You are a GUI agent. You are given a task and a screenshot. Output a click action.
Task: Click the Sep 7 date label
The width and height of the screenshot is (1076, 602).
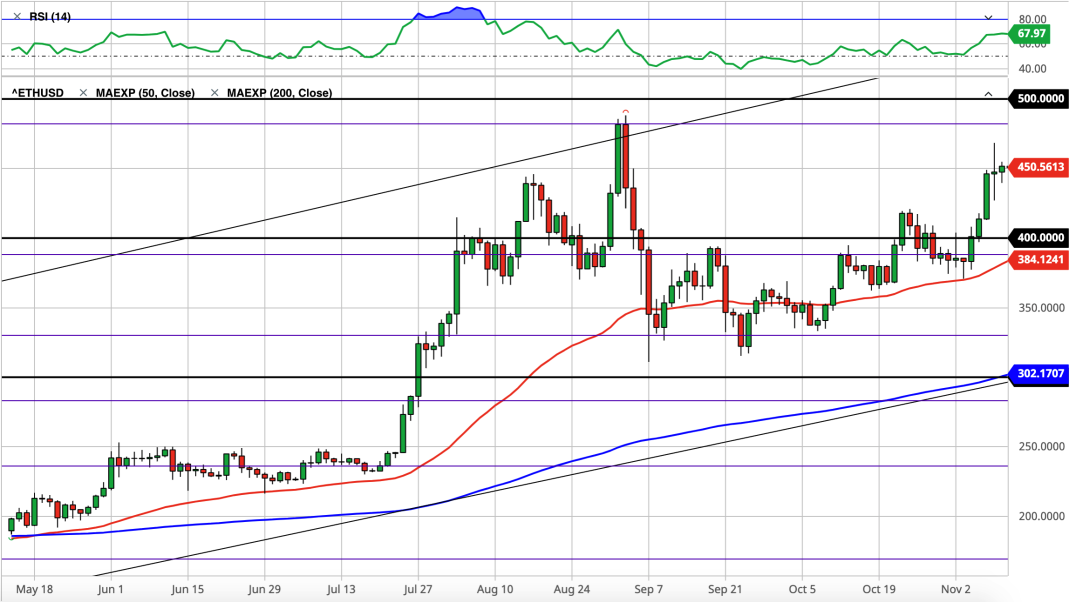point(648,589)
